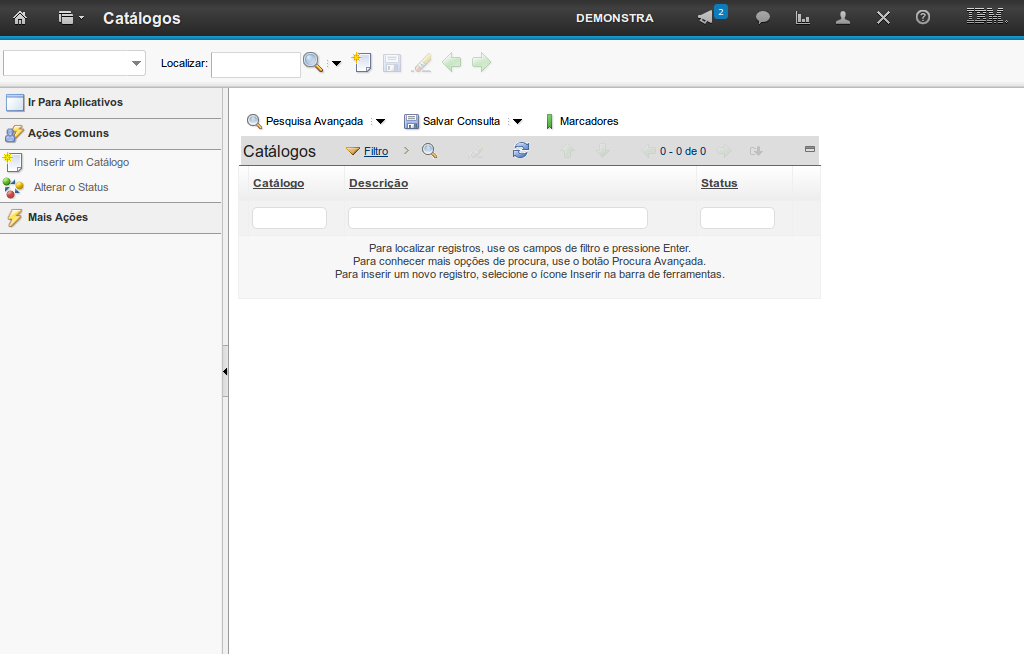
Task: Click the refresh icon in Catálogos table
Action: [521, 151]
